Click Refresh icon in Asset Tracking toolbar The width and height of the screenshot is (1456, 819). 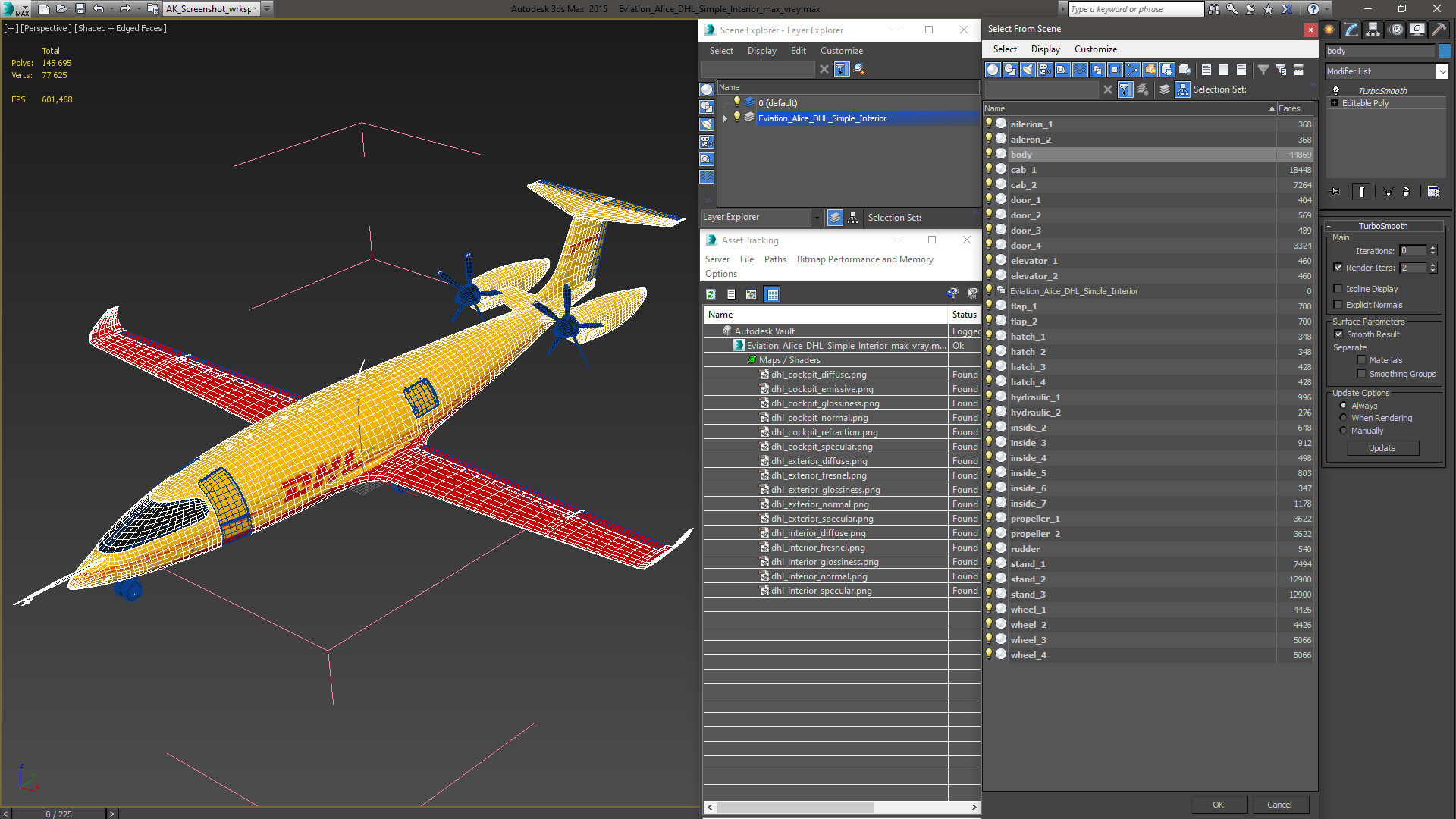[711, 294]
